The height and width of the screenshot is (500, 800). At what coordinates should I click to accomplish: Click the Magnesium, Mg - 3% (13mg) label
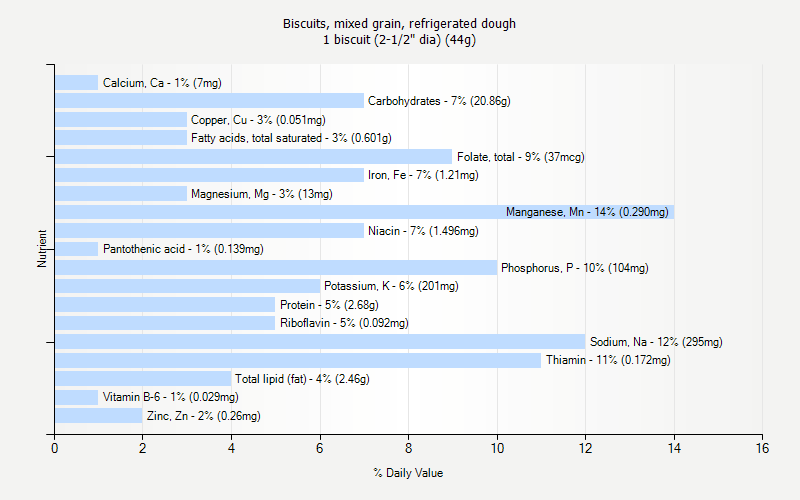point(262,194)
